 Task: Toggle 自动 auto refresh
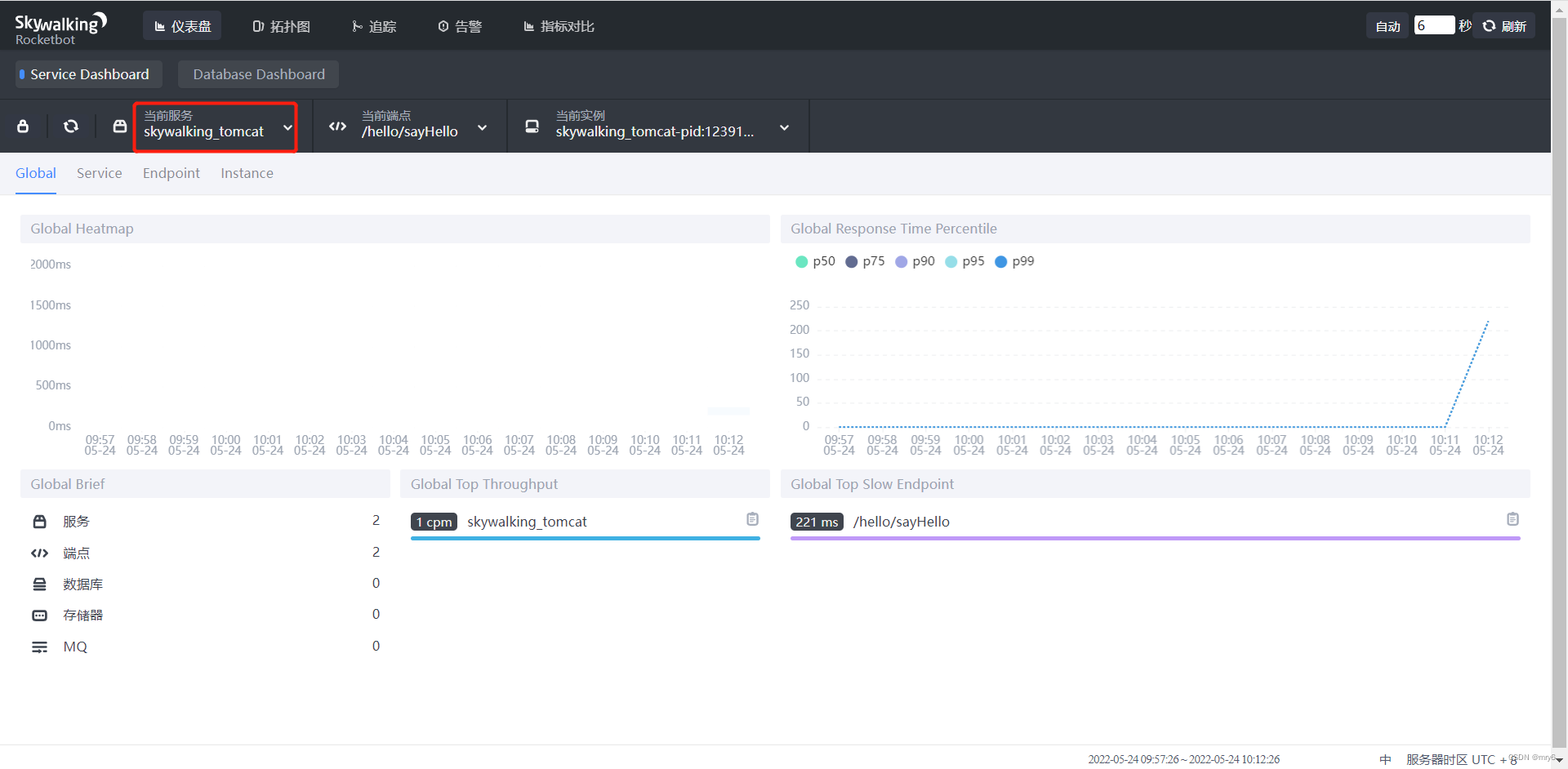[x=1388, y=26]
